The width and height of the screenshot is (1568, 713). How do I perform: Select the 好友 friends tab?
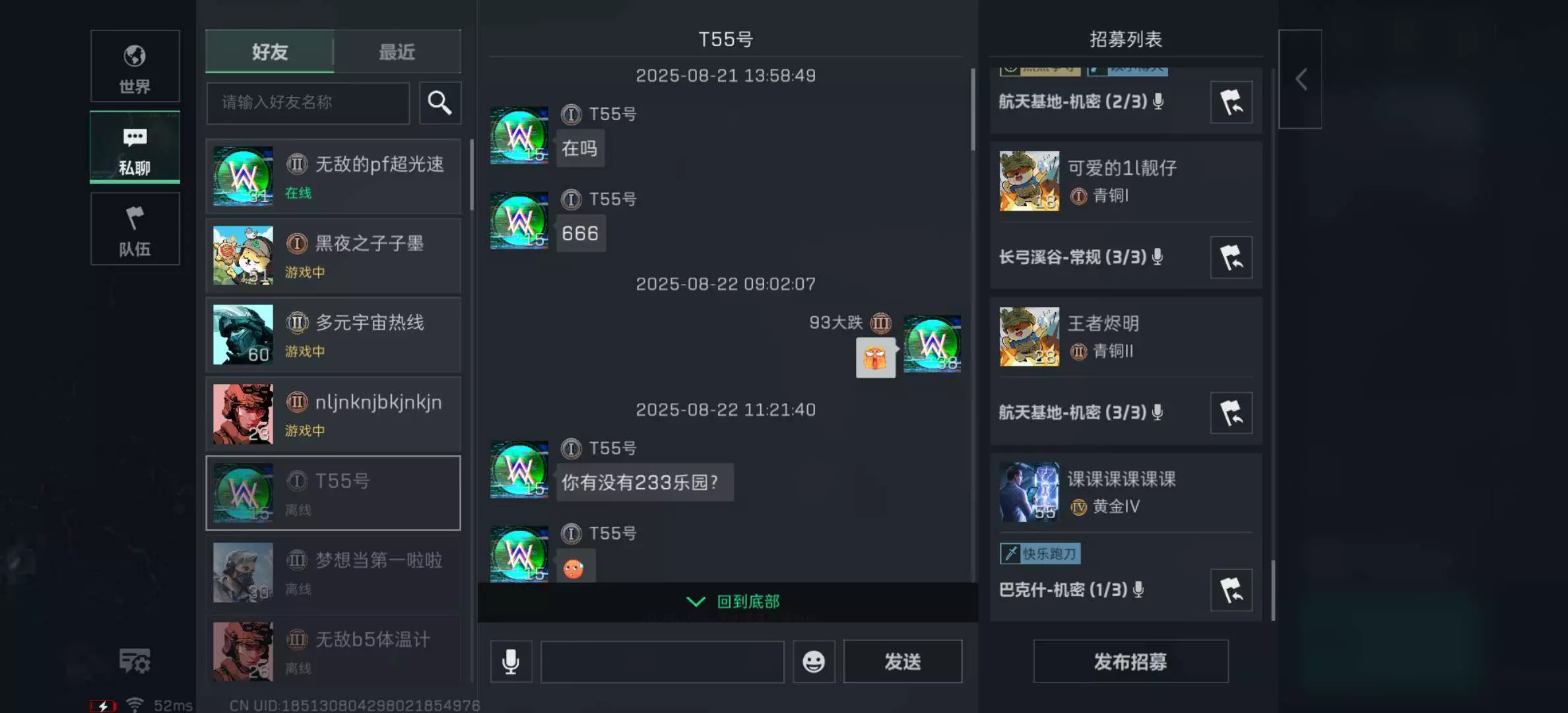click(x=269, y=51)
